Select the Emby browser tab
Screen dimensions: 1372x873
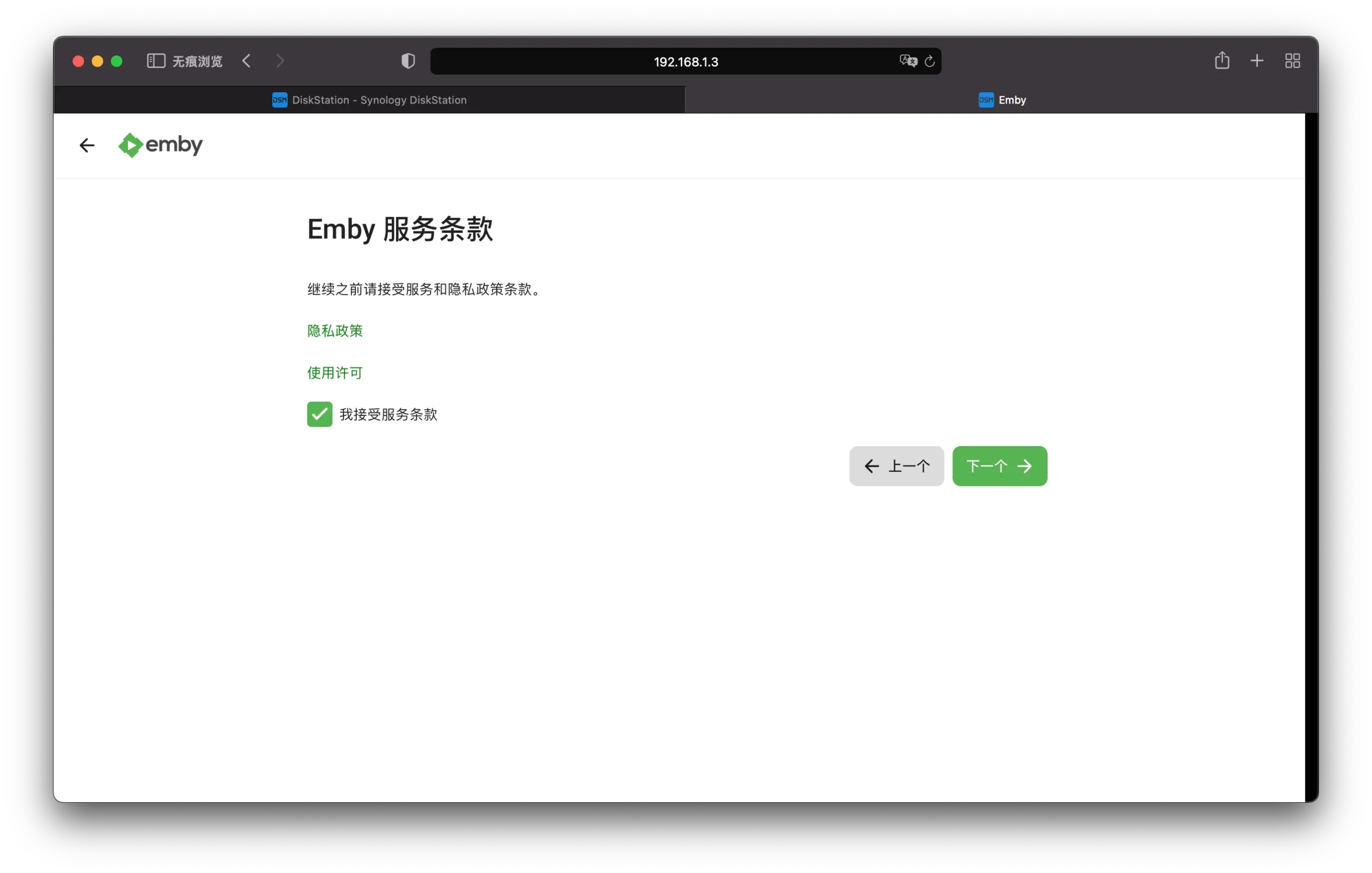click(x=1002, y=100)
